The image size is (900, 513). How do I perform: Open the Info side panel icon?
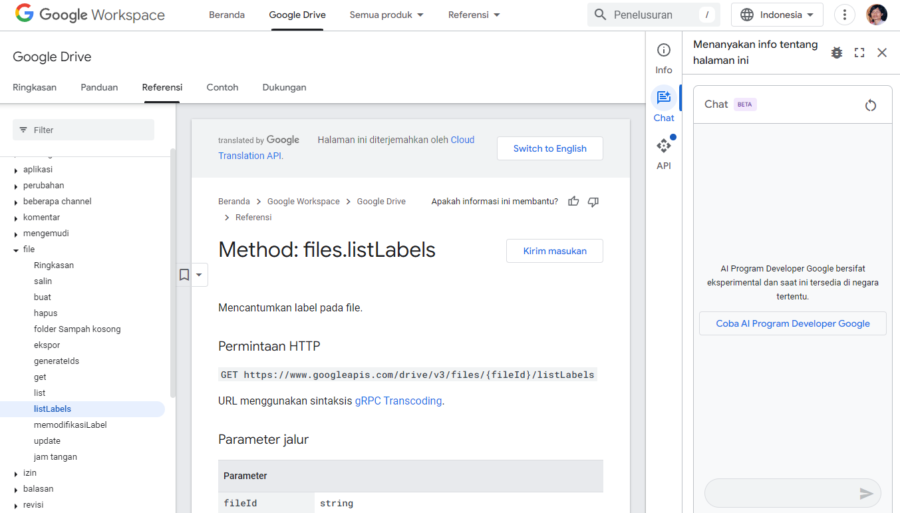point(663,57)
